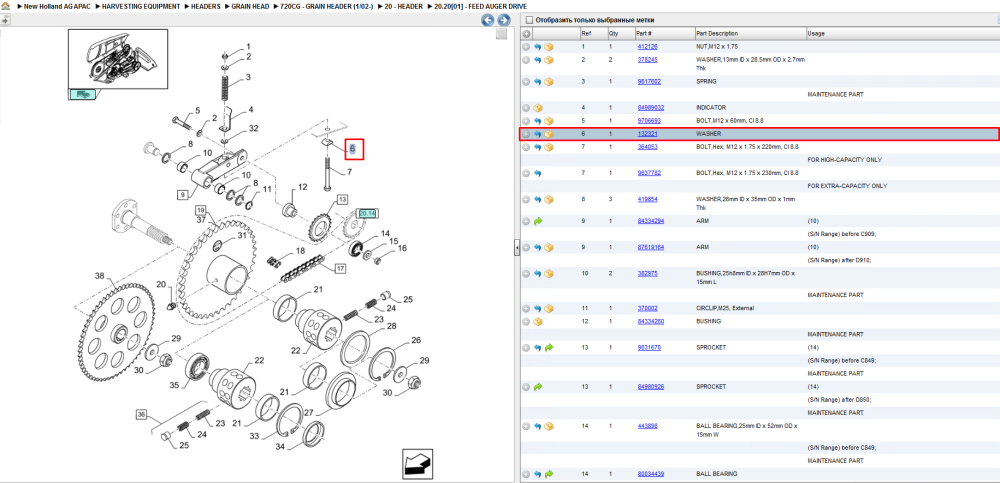Select boxed callout 13 in the diagram
Viewport: 1000px width, 483px height.
point(343,200)
